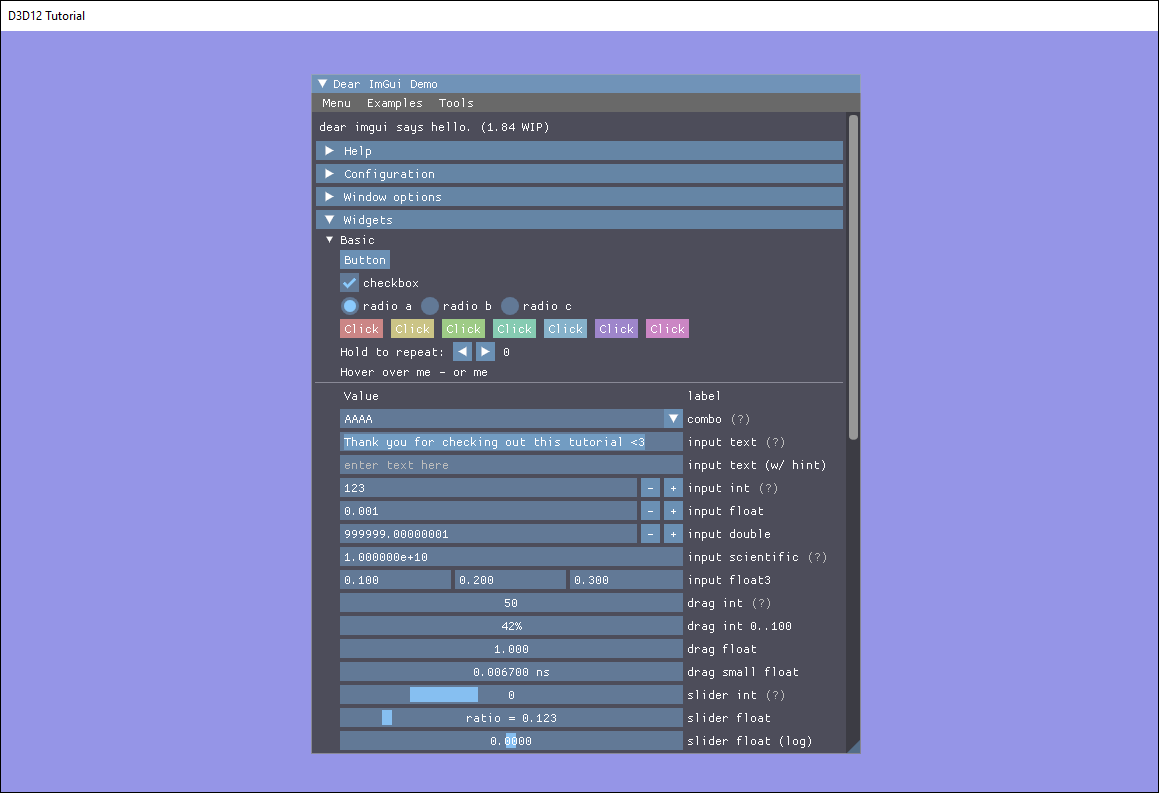Click the drag float field showing 1.000
1159x793 pixels.
(511, 649)
